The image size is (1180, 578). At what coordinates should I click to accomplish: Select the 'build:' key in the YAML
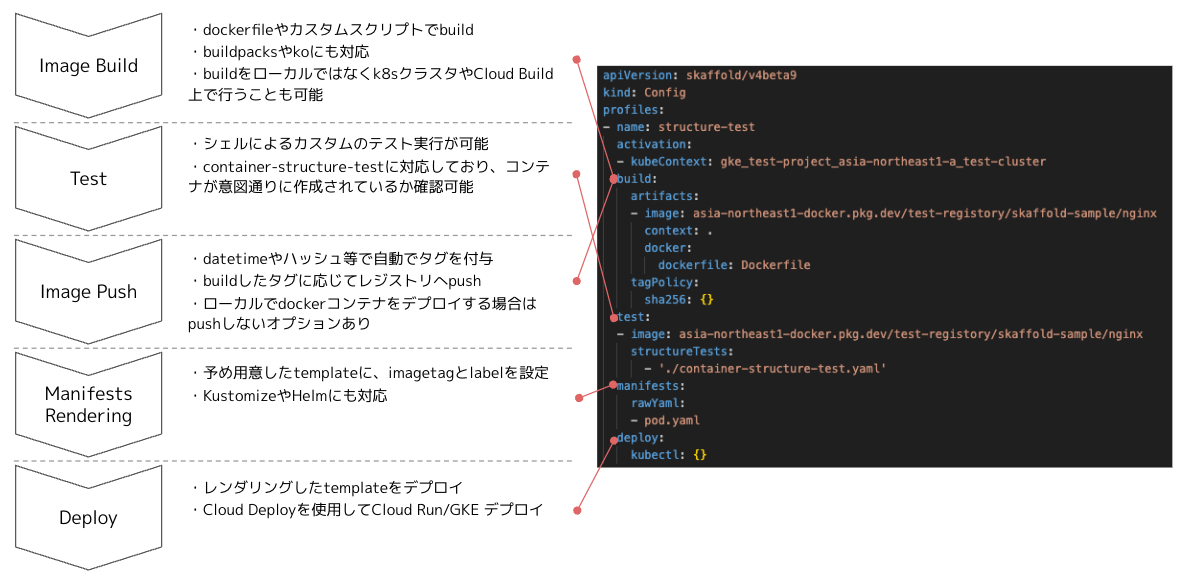point(637,179)
